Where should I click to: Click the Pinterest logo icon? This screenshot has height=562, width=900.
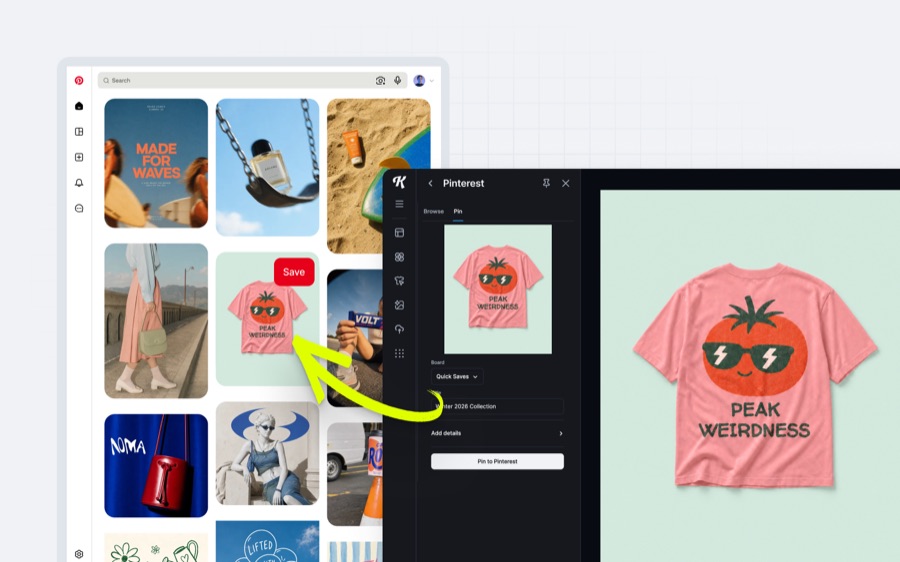[79, 80]
